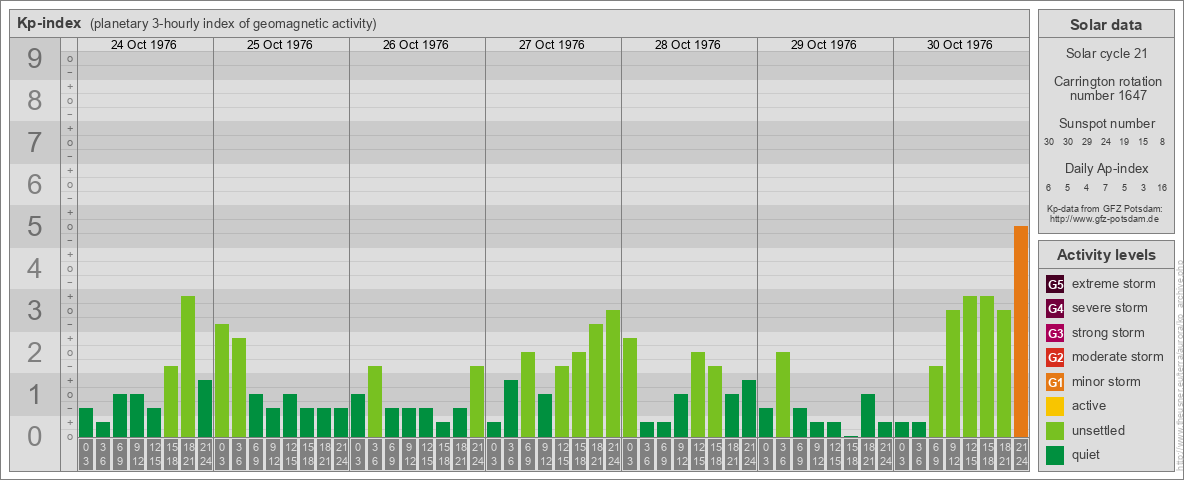1184x480 pixels.
Task: Click the daily Ap-index value 16
Action: [1161, 187]
